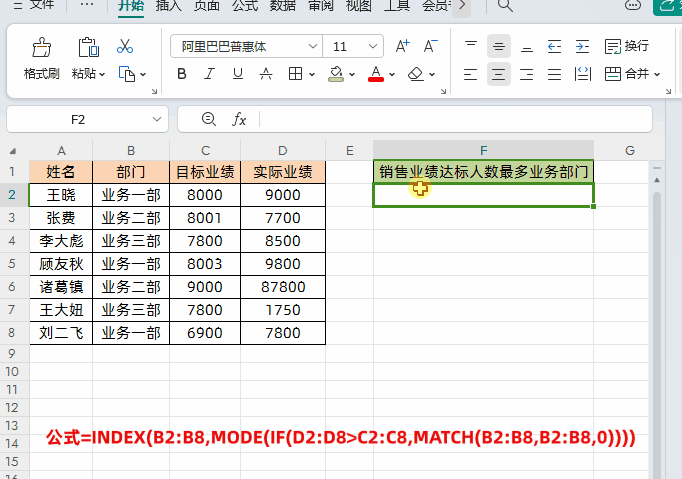Open Clear eraser dropdown arrow
This screenshot has width=682, height=479.
click(x=432, y=74)
